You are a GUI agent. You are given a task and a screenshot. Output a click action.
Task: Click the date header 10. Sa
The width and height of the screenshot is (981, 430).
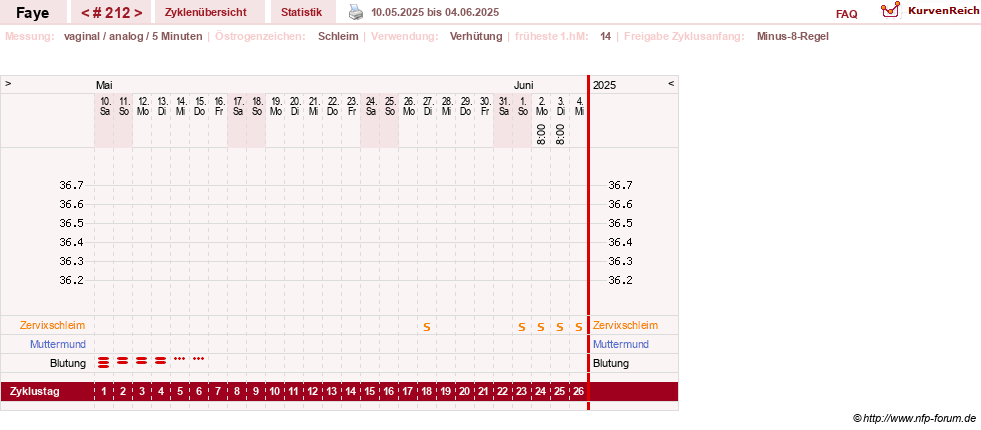point(106,106)
